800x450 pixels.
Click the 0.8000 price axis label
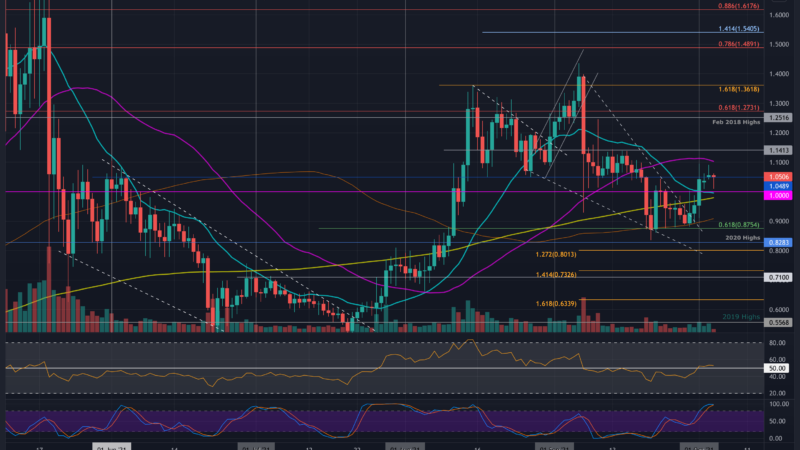[x=779, y=251]
